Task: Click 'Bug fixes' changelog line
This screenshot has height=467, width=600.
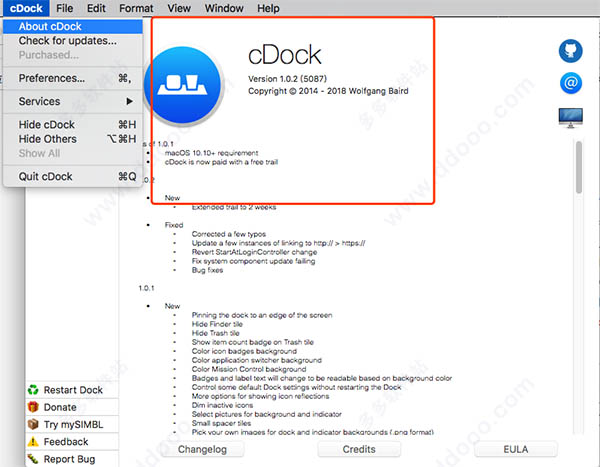Action: tap(207, 270)
